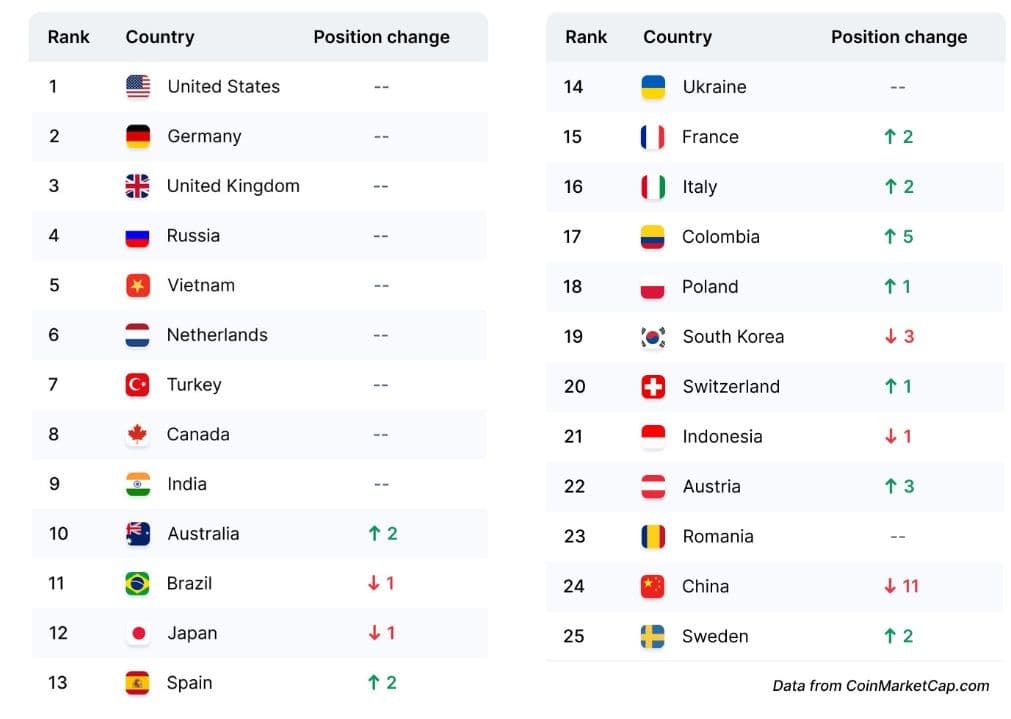Click South Korea's red down arrow

(890, 337)
